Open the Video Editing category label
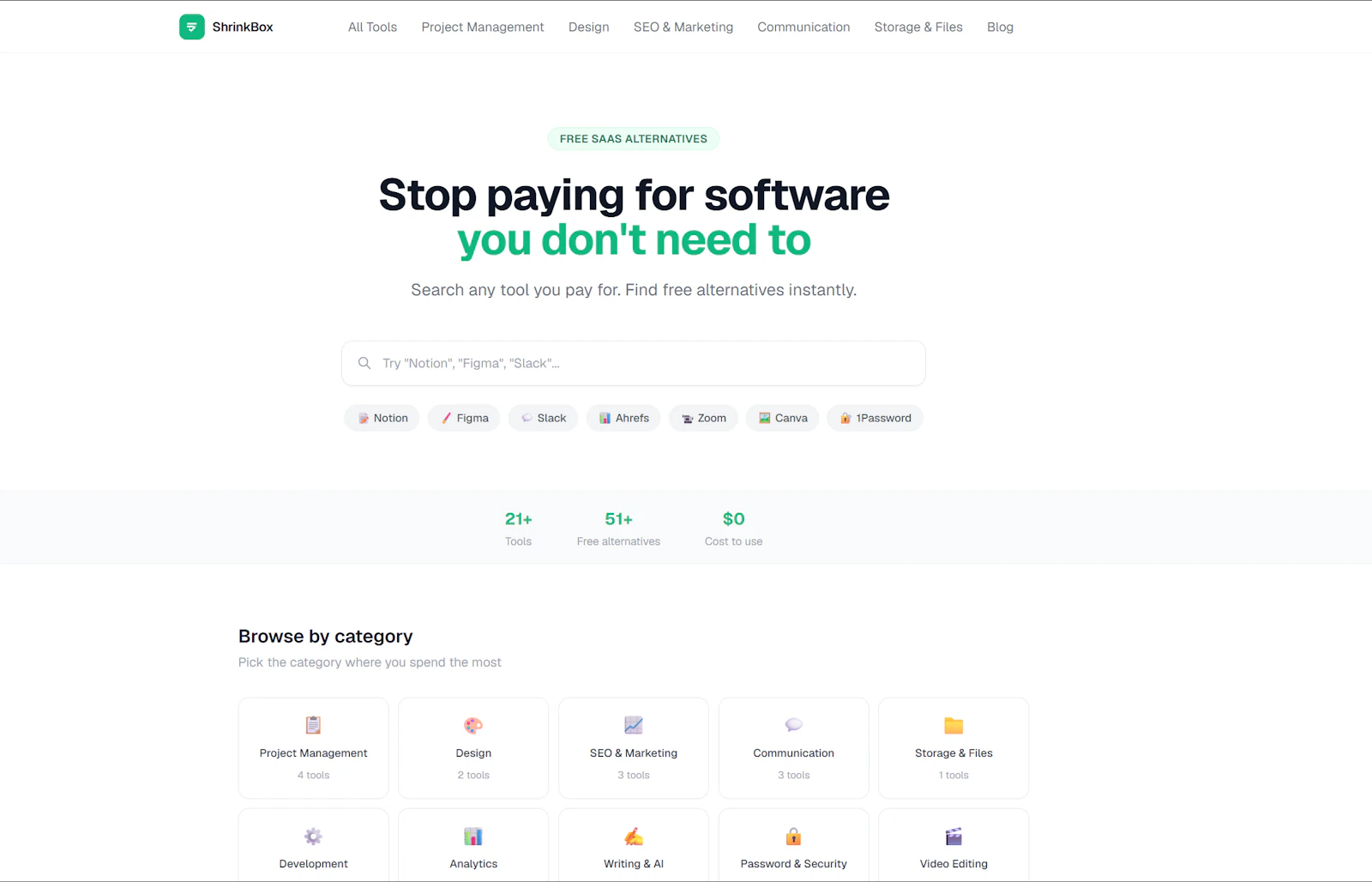Viewport: 1372px width, 882px height. [x=954, y=863]
